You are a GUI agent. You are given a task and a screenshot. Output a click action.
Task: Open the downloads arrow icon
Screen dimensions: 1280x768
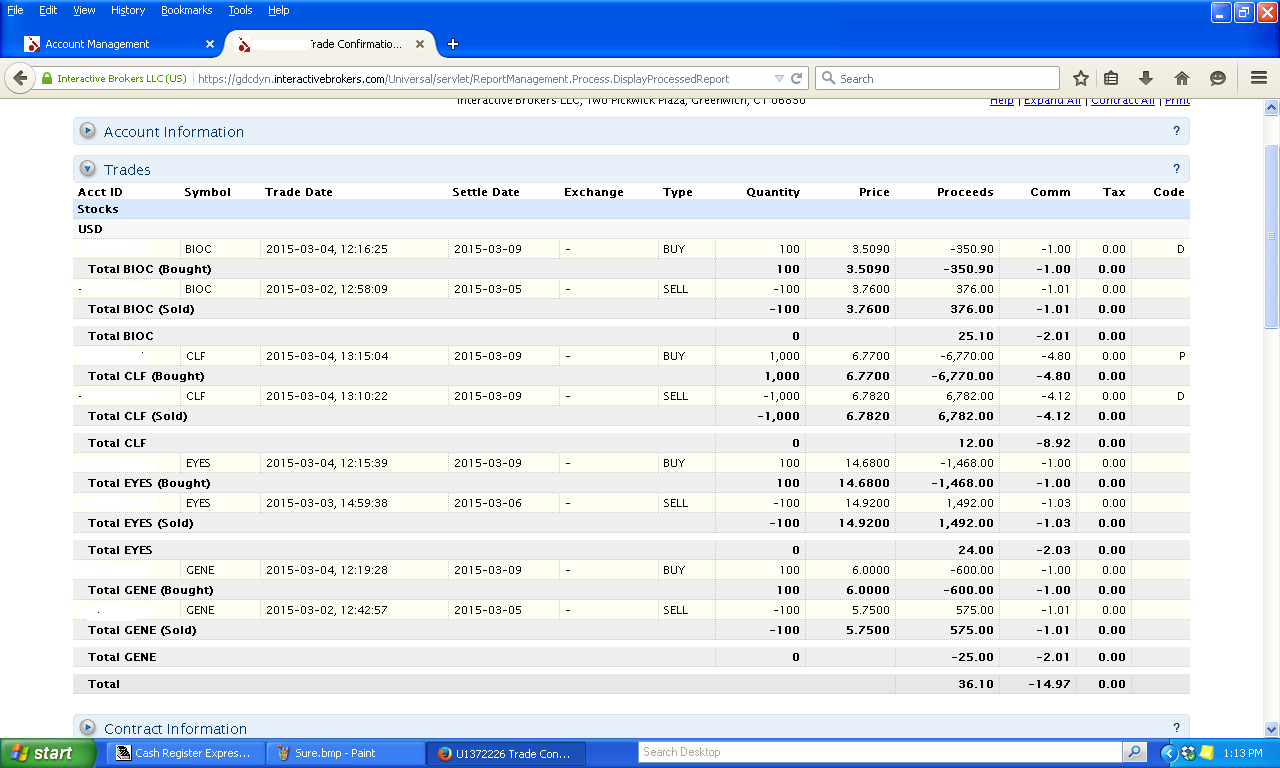[1146, 78]
